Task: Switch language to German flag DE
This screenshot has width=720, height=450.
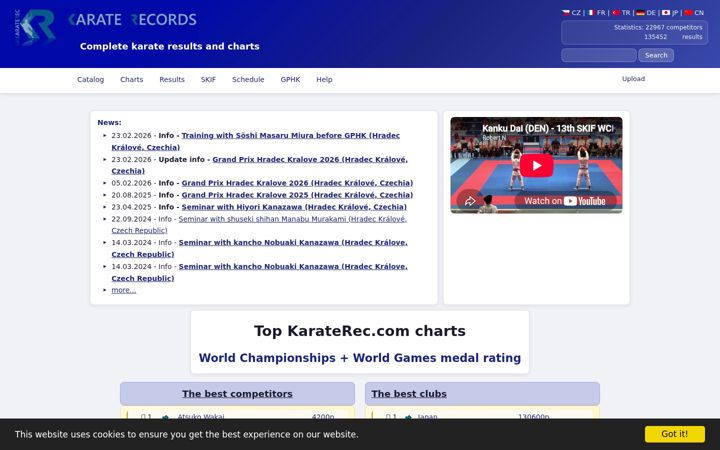Action: point(646,13)
